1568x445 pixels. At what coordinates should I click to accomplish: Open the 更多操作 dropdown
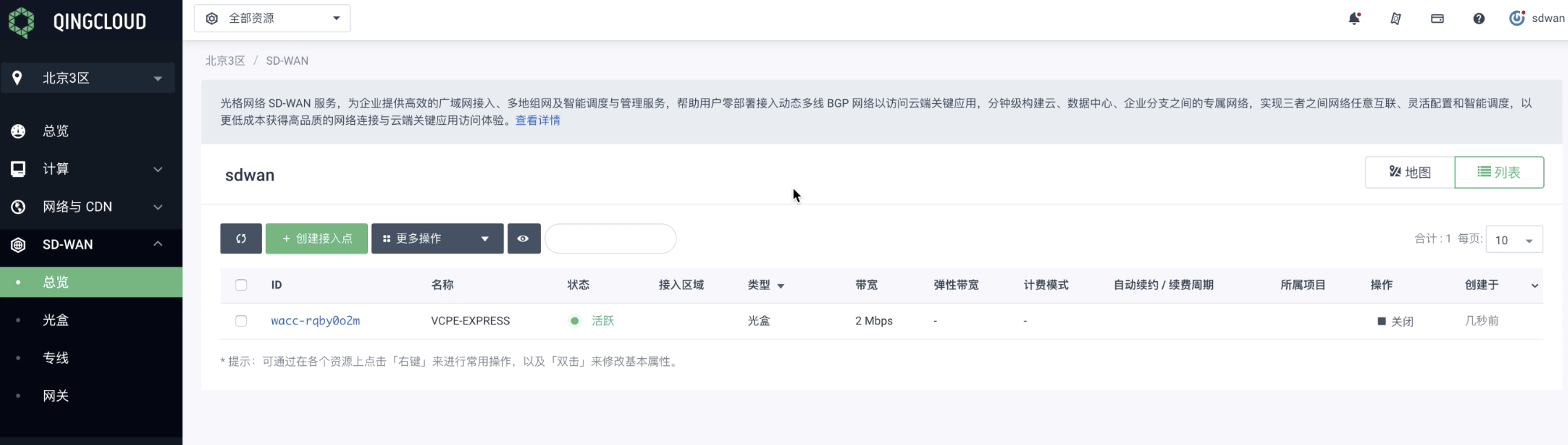[437, 238]
